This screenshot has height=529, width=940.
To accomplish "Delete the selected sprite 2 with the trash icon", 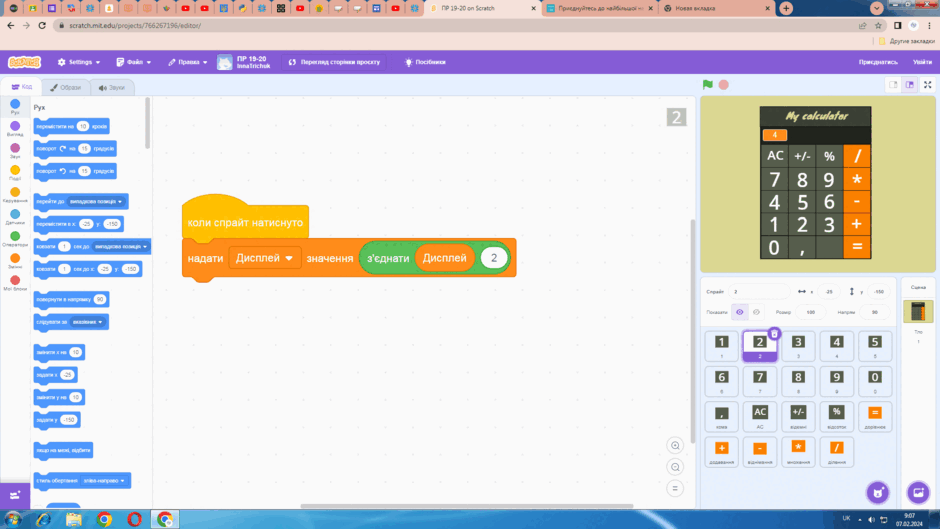I will point(774,333).
